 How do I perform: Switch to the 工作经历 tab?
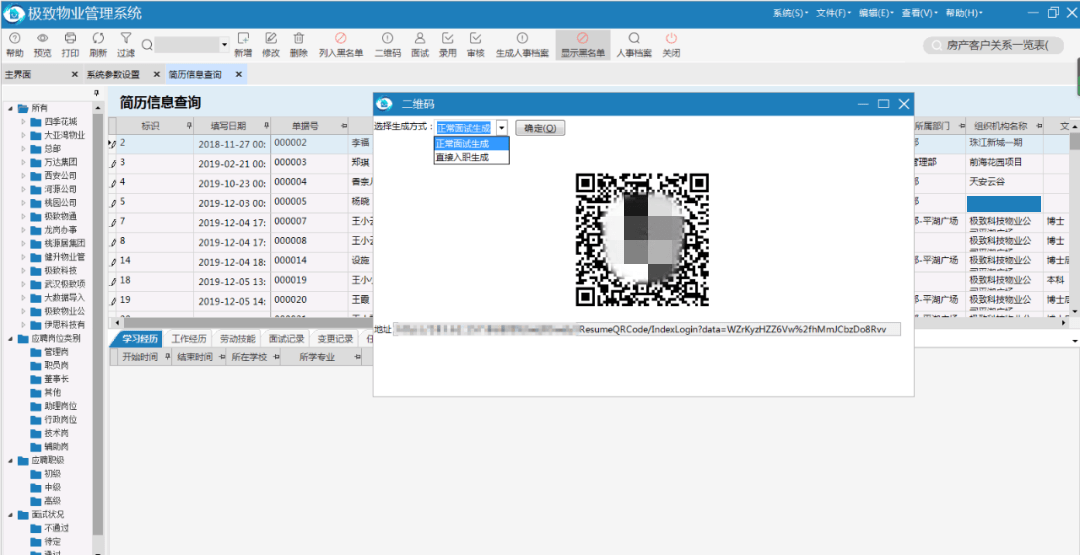point(189,338)
